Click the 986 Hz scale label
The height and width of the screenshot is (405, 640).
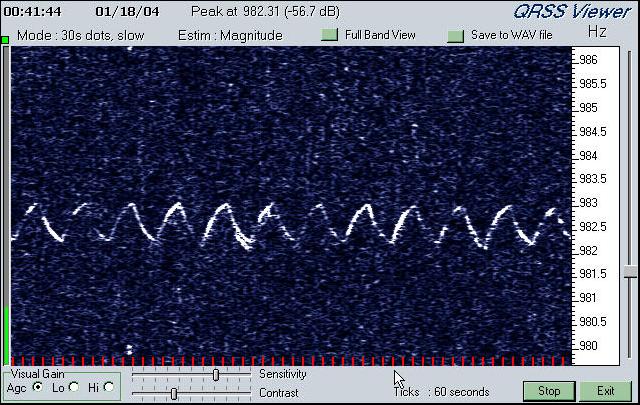pos(588,60)
